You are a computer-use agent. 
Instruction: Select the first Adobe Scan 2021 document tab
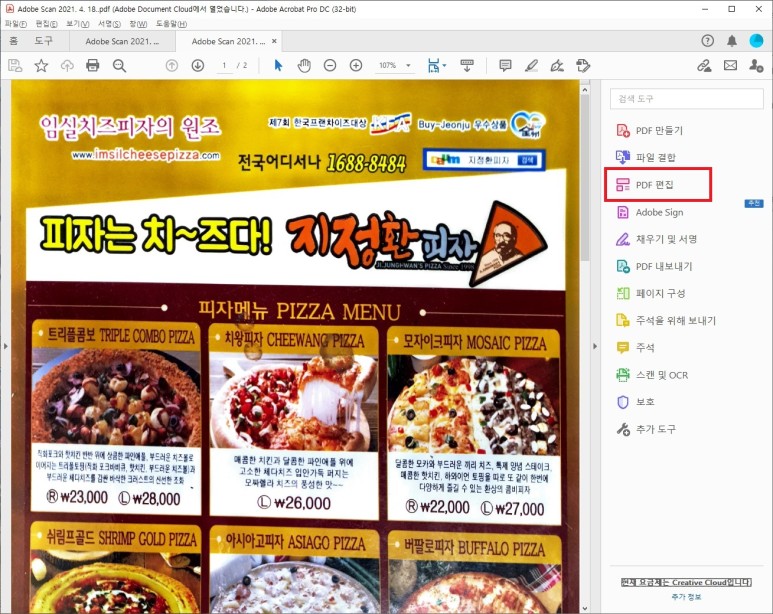[122, 41]
